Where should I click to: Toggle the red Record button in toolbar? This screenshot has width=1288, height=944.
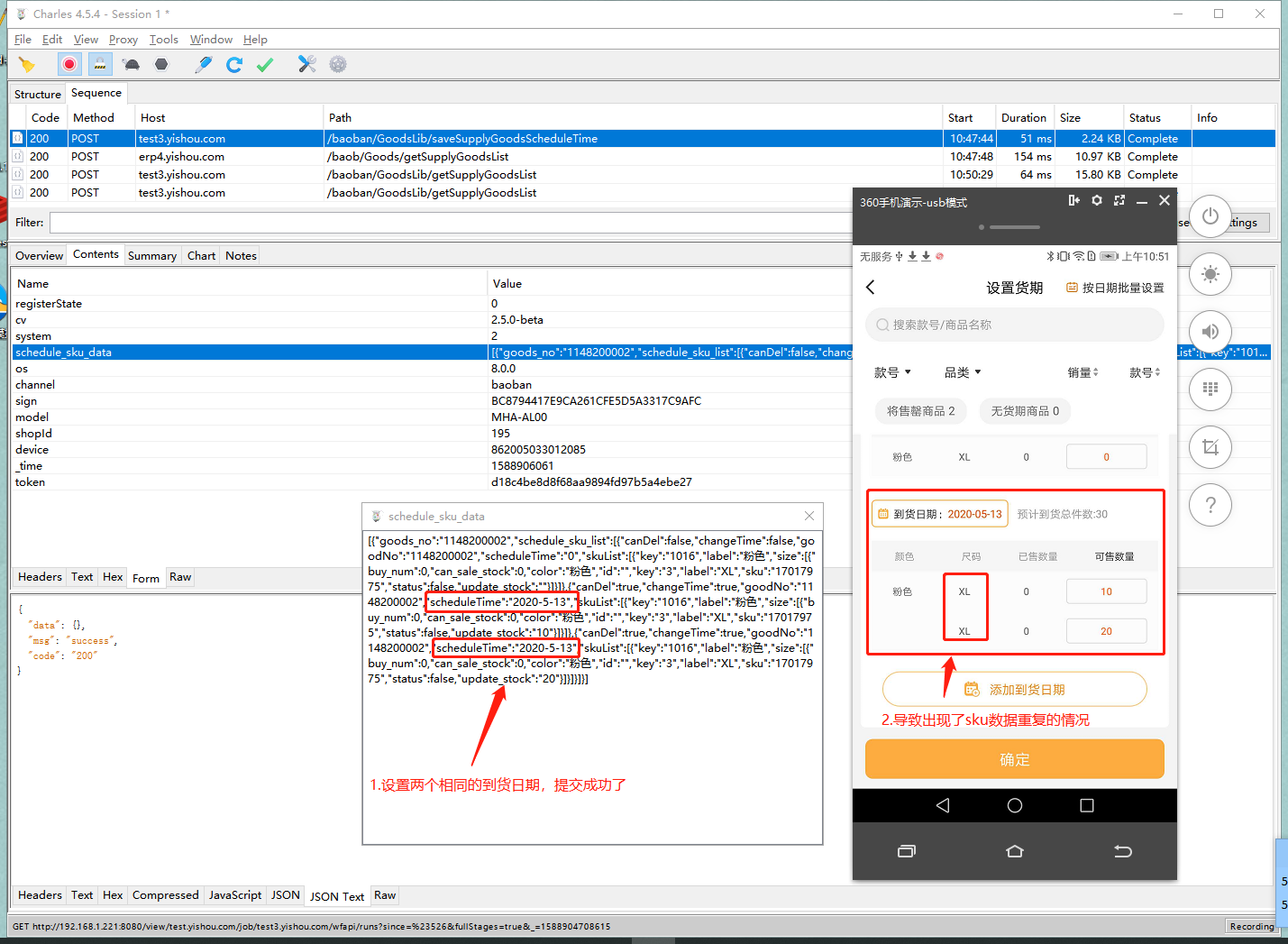tap(69, 64)
